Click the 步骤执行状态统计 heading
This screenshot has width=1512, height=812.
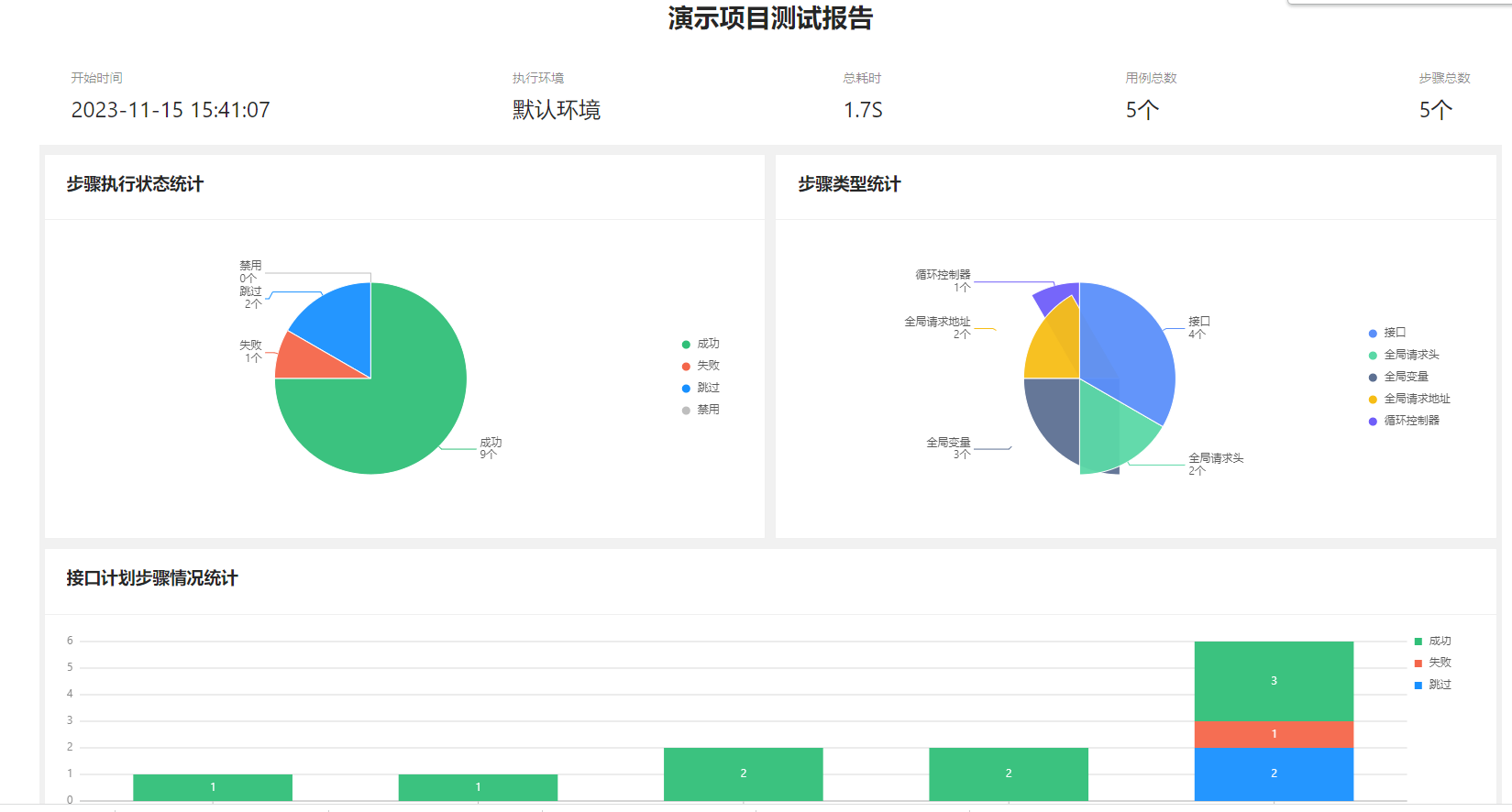coord(135,184)
